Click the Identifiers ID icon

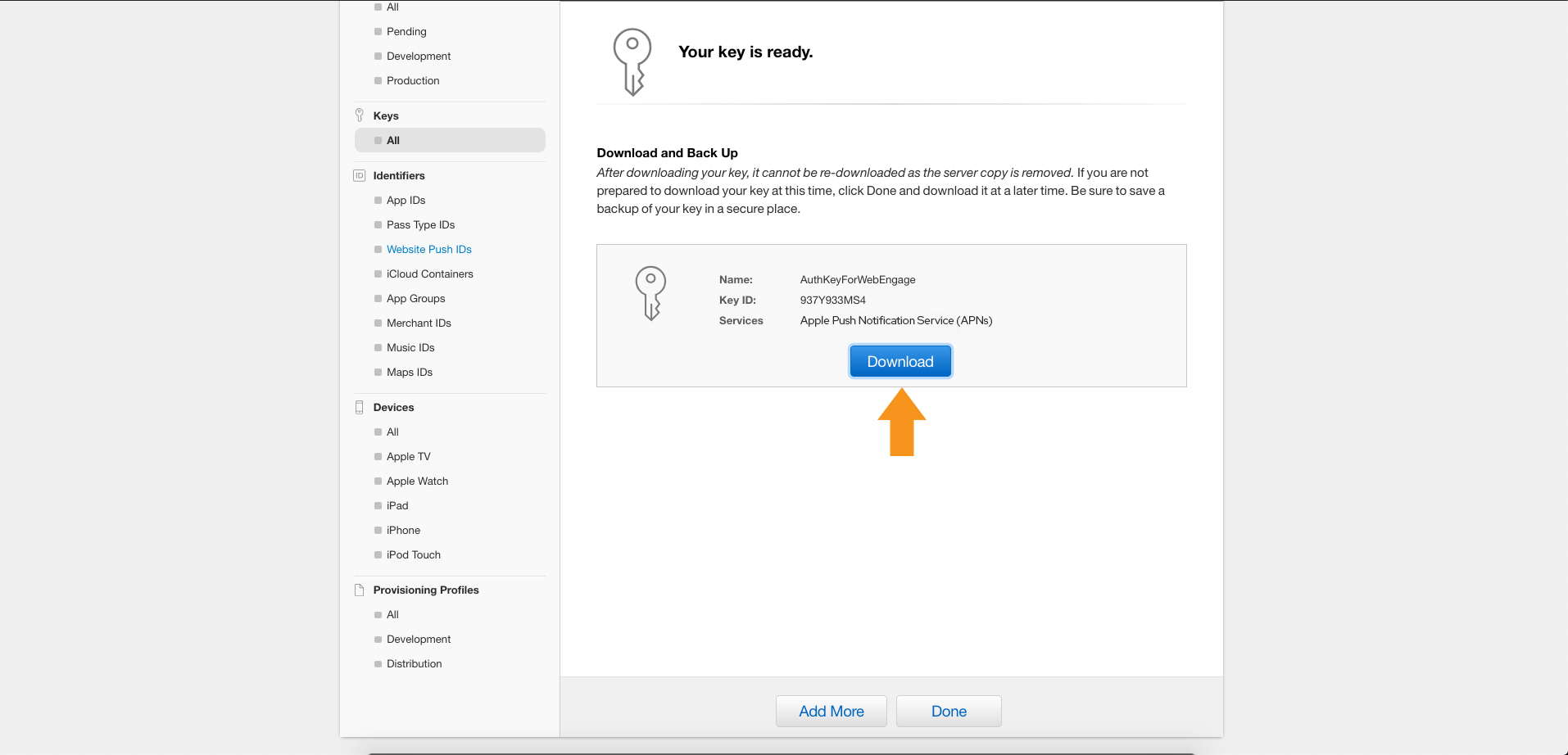coord(359,175)
